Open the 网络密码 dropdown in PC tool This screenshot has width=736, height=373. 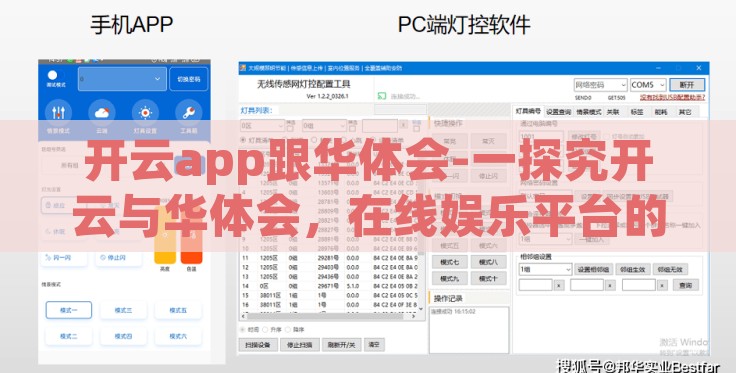pyautogui.click(x=600, y=85)
